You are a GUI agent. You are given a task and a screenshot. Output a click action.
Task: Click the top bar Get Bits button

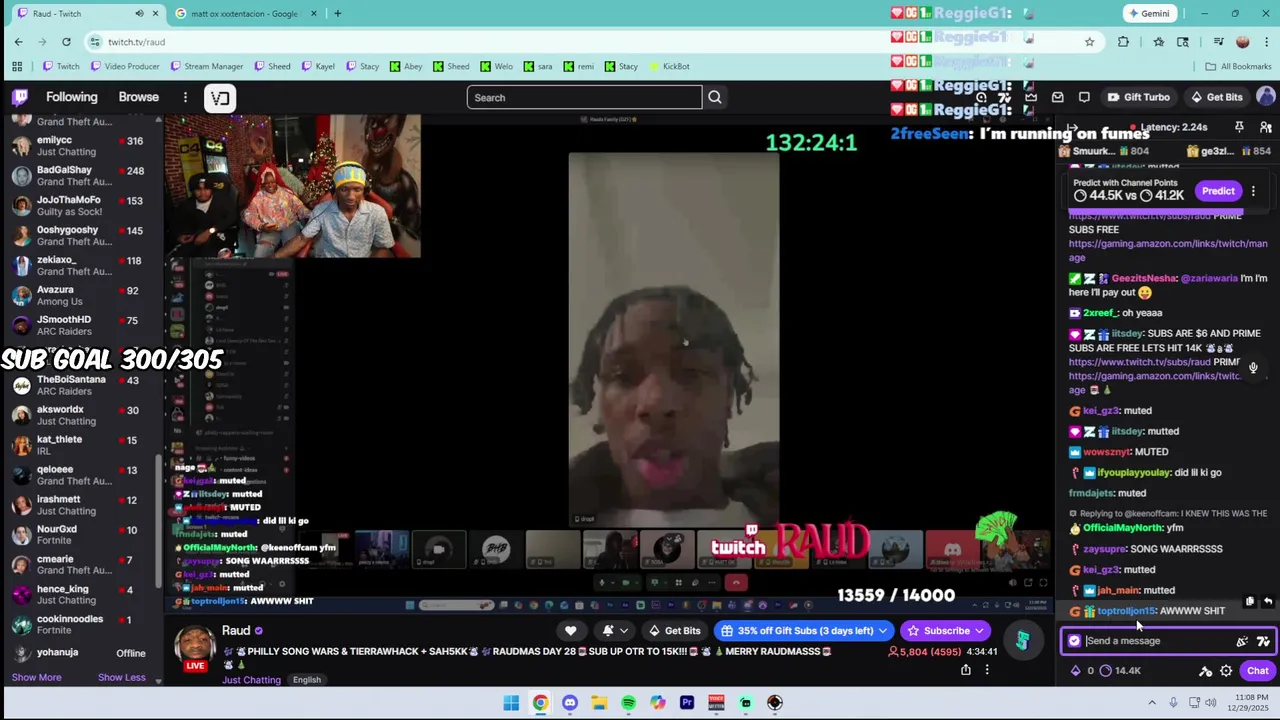point(1216,97)
